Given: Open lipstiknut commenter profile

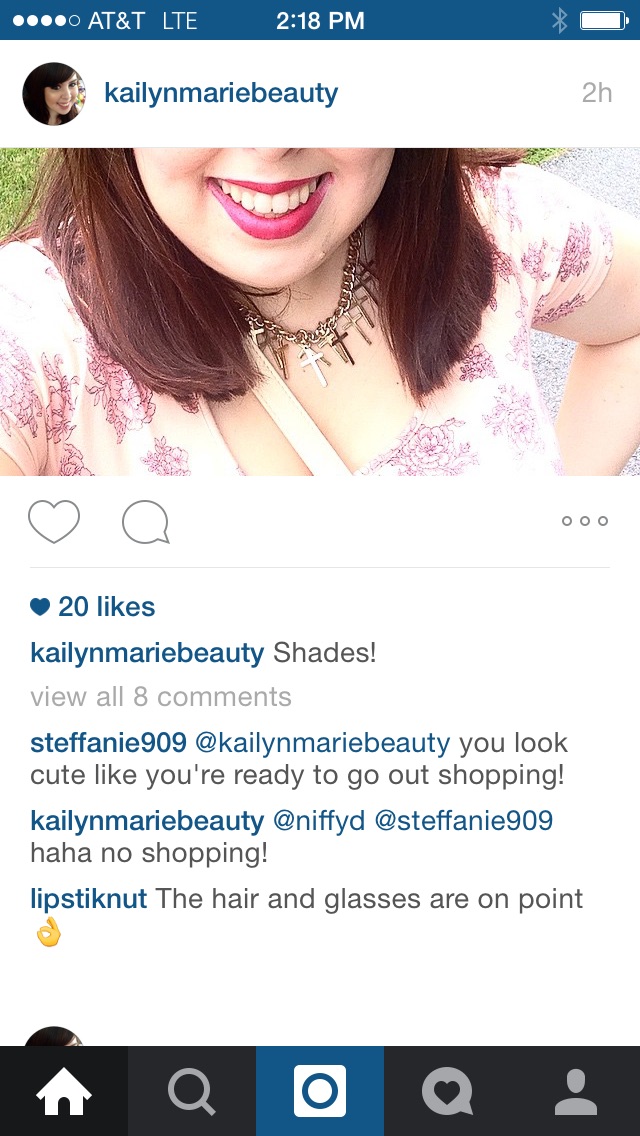Looking at the screenshot, I should coord(88,899).
